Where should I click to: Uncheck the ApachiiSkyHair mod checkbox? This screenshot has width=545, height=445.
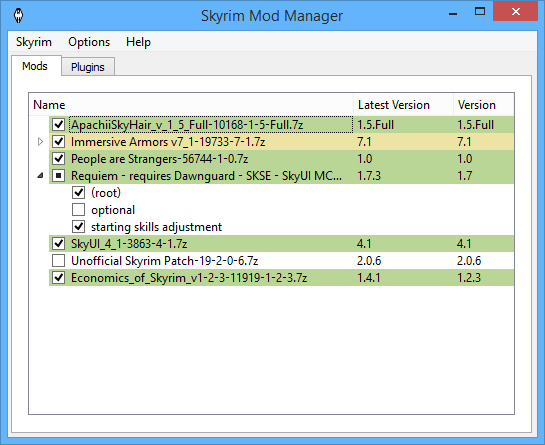pyautogui.click(x=59, y=124)
